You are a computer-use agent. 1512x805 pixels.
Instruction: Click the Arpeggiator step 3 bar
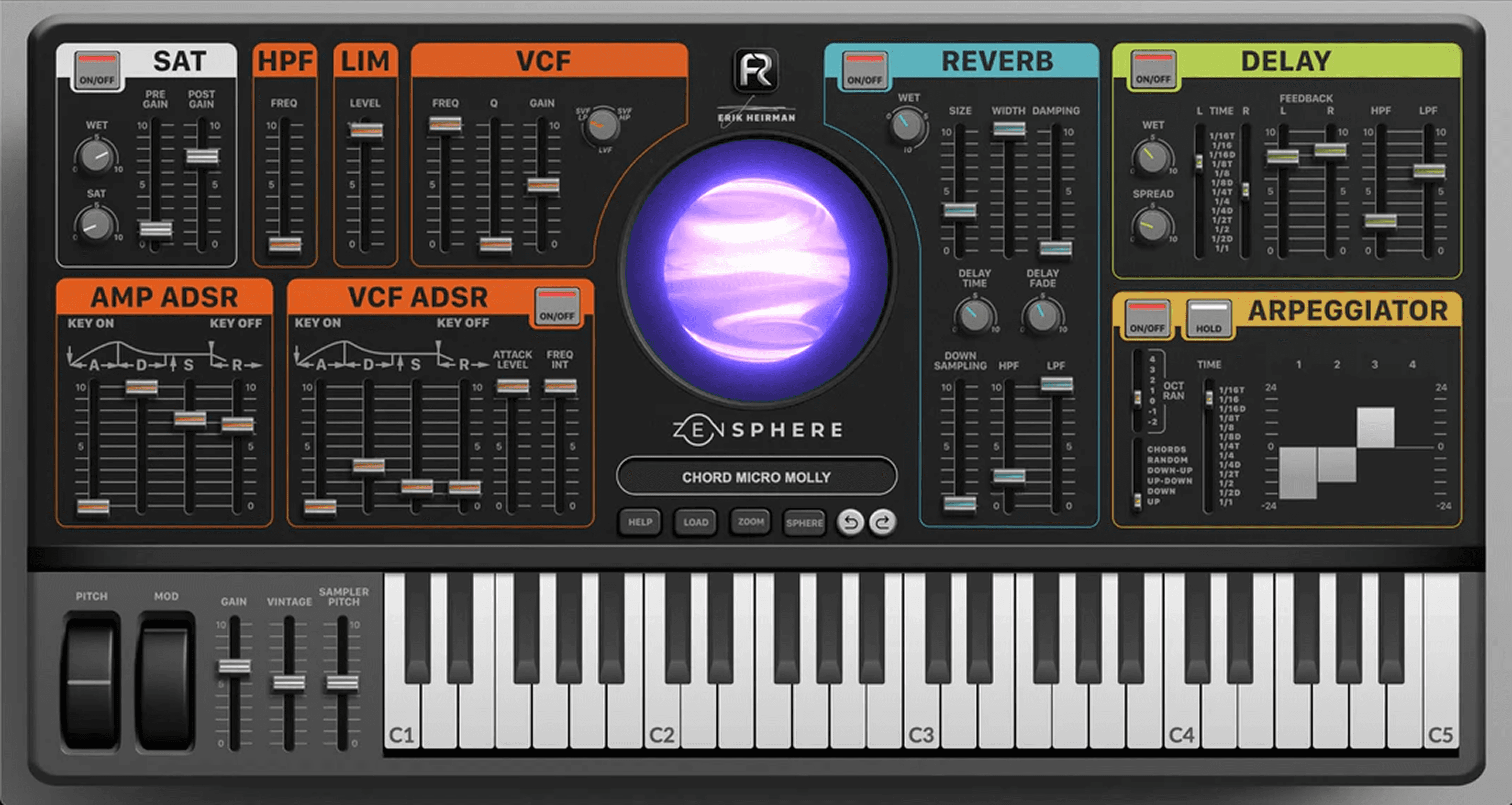point(1375,428)
